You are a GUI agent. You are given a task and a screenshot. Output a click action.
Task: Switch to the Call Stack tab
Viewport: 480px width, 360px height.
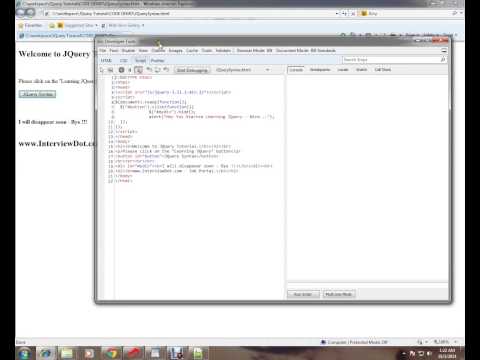click(x=383, y=70)
